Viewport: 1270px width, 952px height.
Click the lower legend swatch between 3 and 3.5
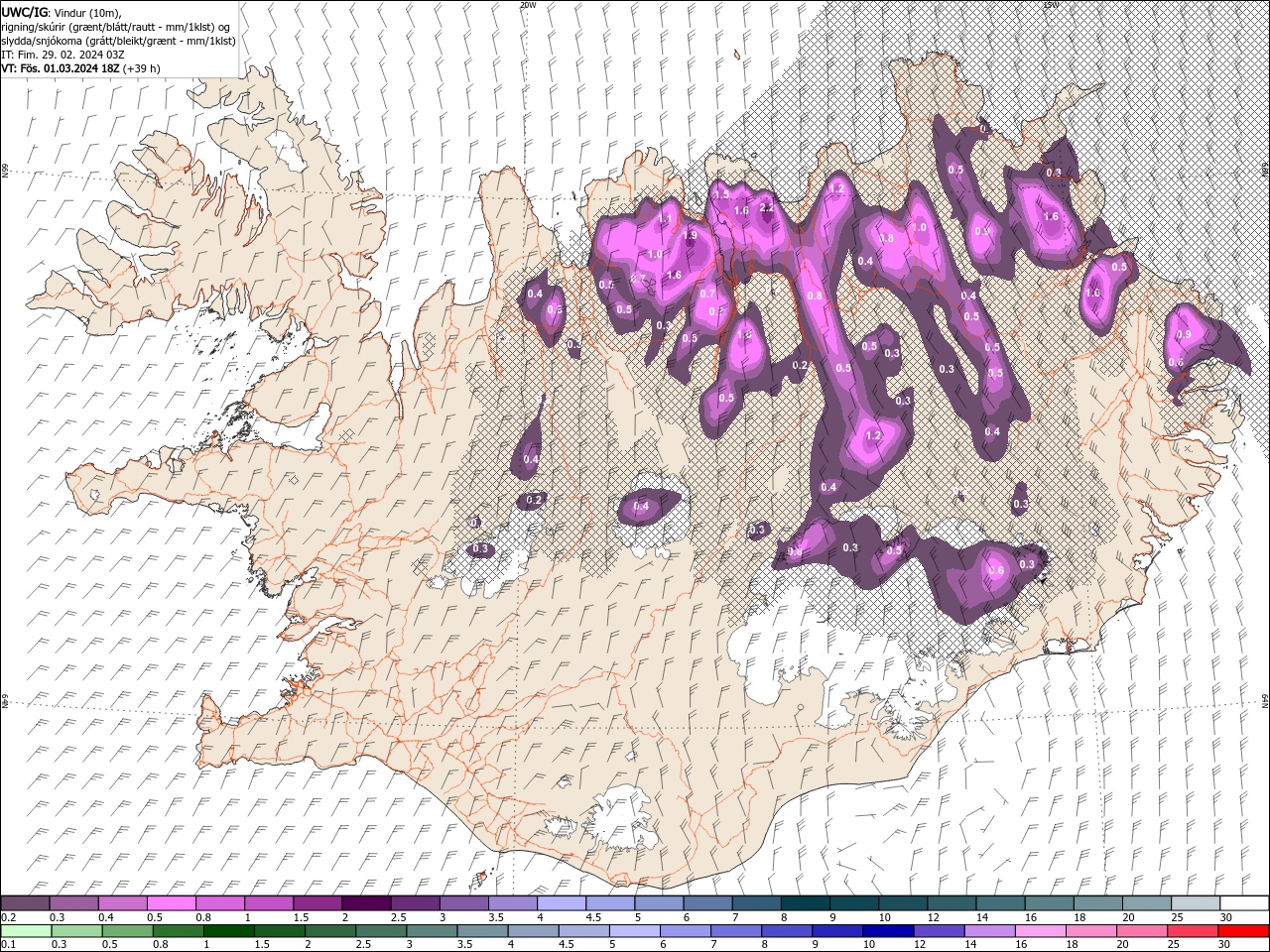(432, 930)
